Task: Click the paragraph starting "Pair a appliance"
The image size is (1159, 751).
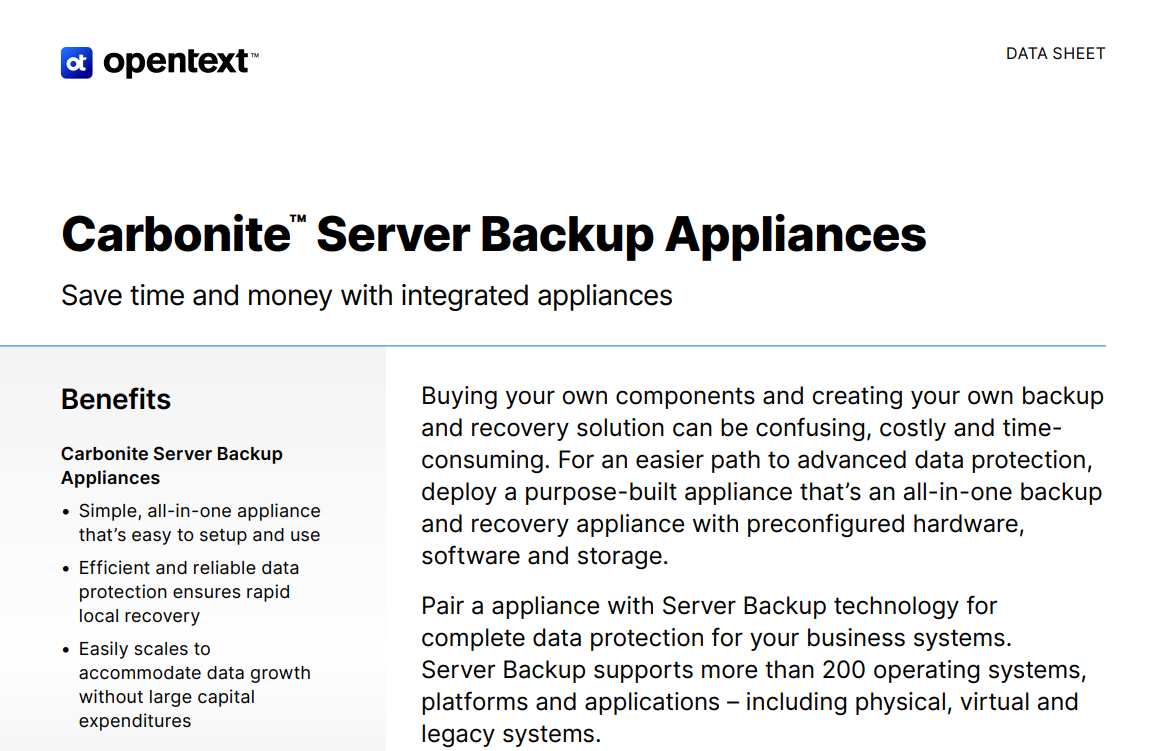Action: [x=749, y=670]
